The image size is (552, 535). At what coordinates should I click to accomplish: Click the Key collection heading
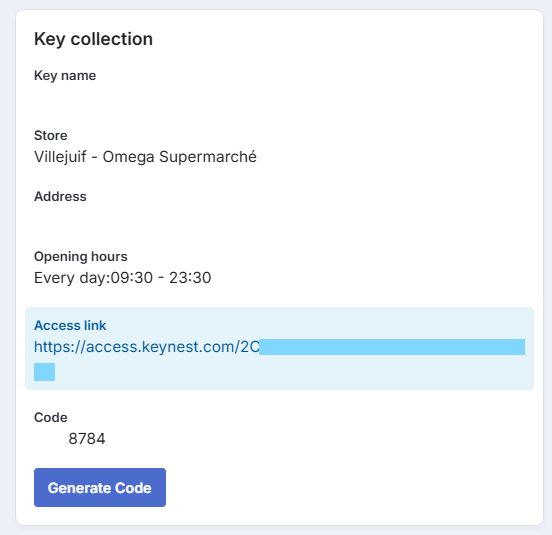pyautogui.click(x=93, y=39)
